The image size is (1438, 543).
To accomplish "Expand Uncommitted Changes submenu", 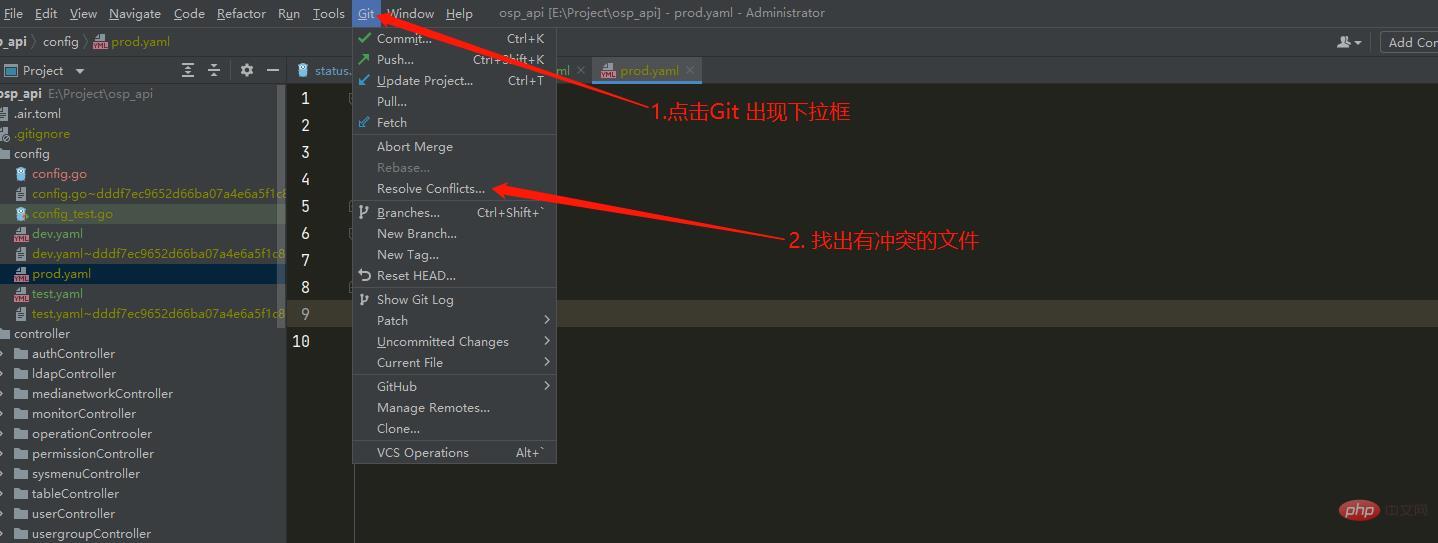I will click(454, 342).
